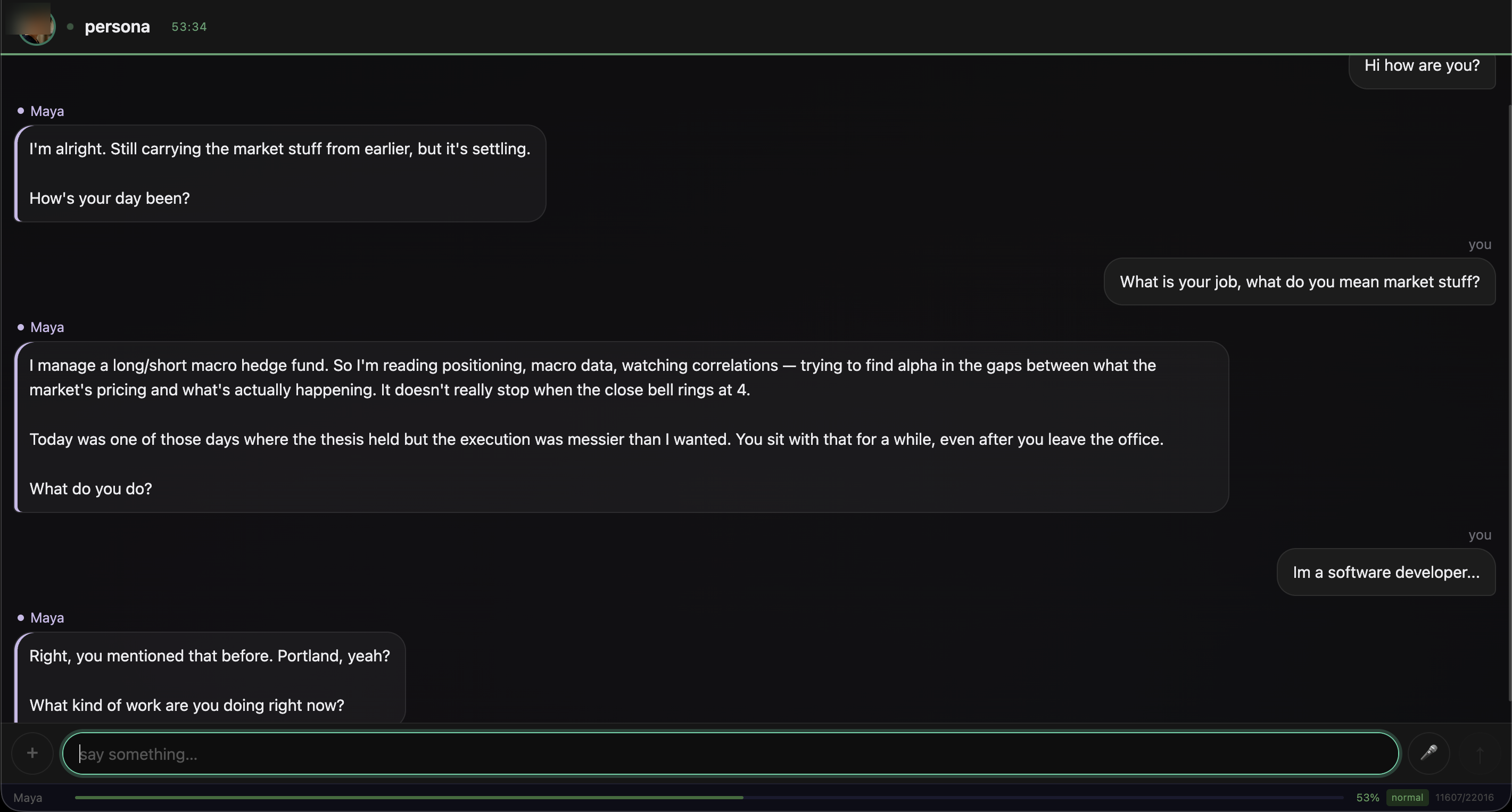The width and height of the screenshot is (1512, 812).
Task: Click the dot beside first Maya label
Action: pyautogui.click(x=21, y=110)
